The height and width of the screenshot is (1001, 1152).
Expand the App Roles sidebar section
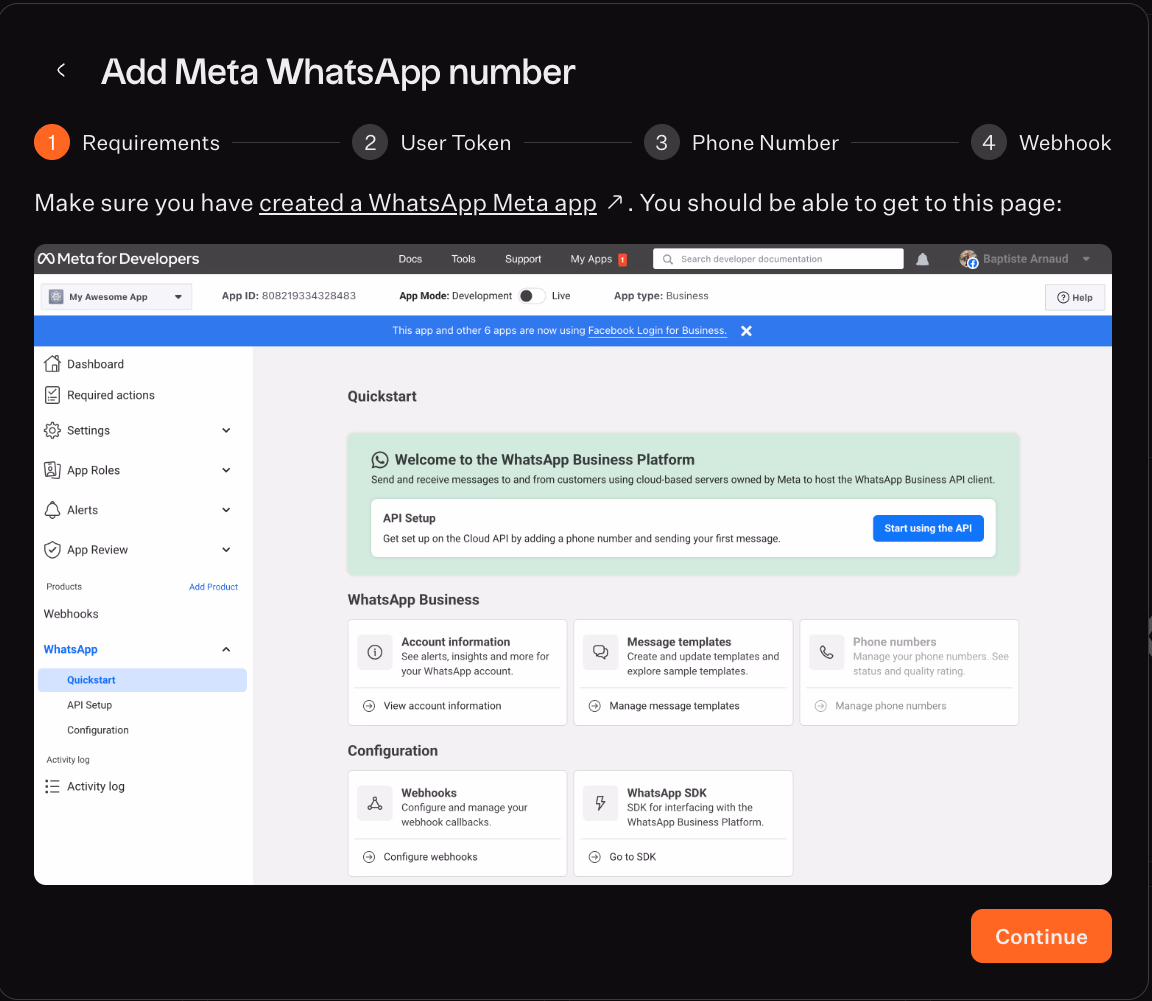(226, 470)
